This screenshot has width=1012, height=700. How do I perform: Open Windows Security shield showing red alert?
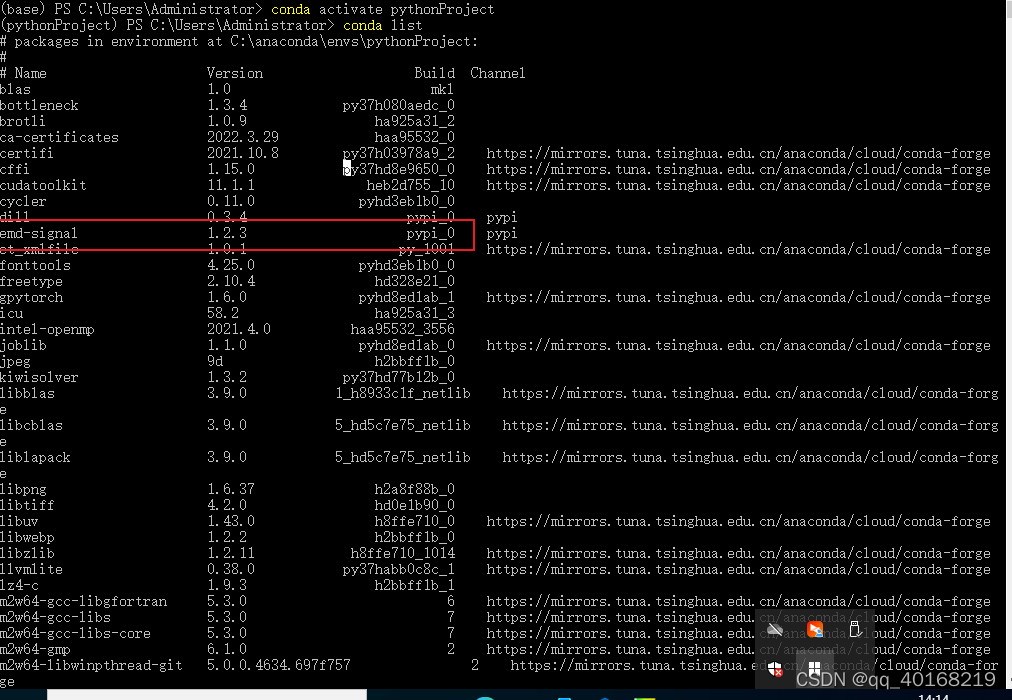click(775, 668)
